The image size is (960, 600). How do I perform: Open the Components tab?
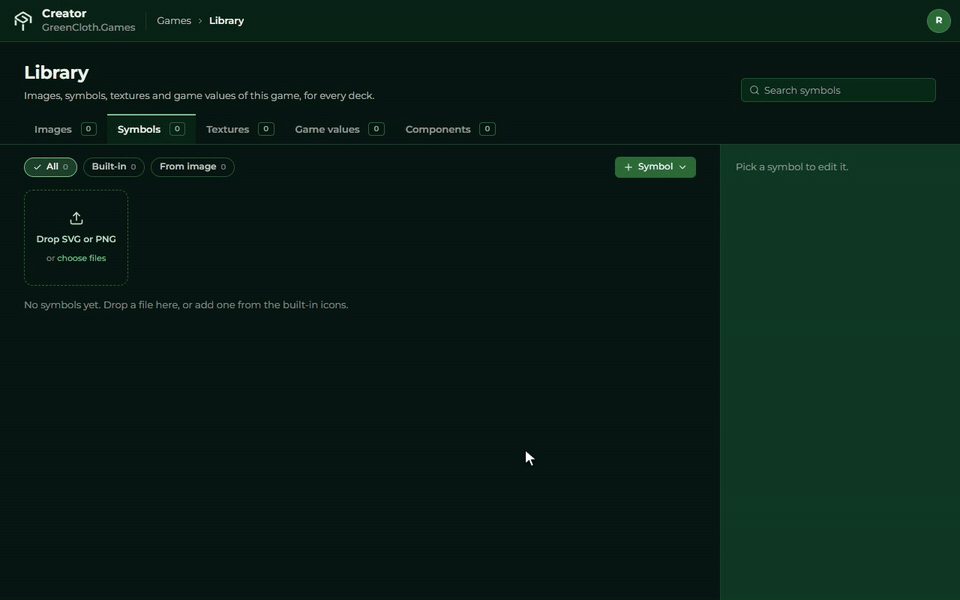pos(450,129)
